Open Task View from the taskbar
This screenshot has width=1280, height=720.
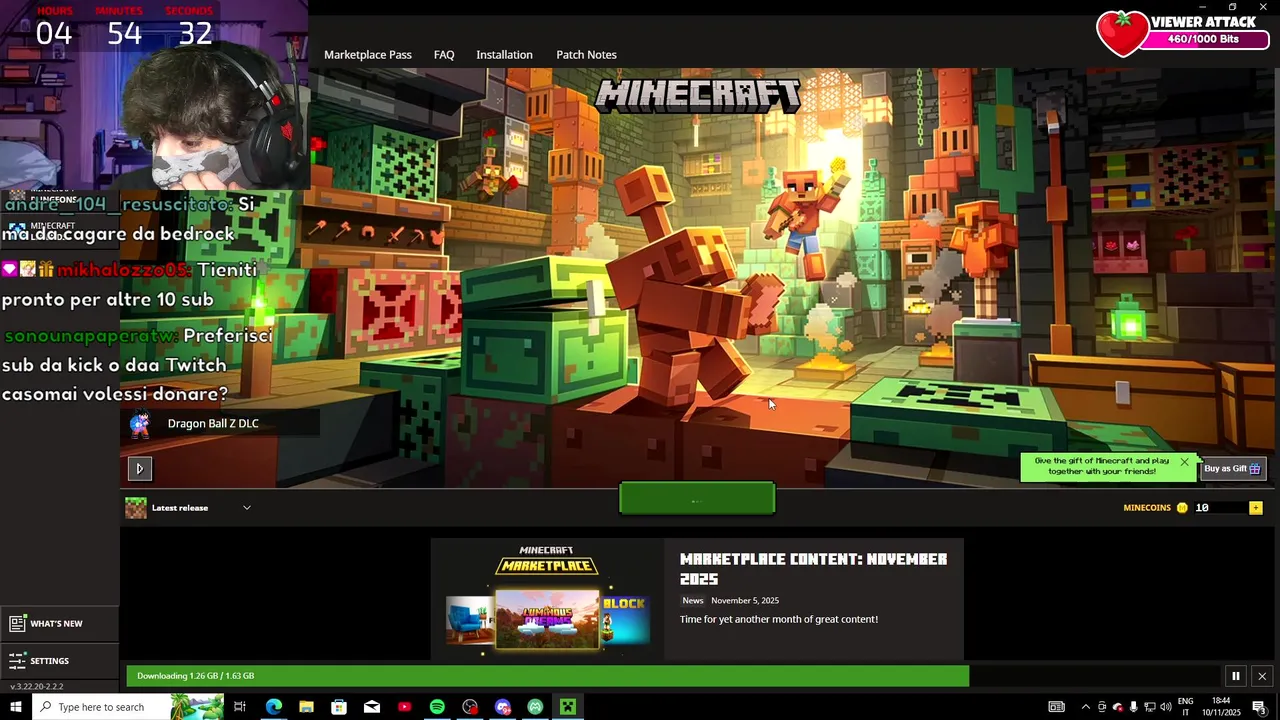coord(240,707)
